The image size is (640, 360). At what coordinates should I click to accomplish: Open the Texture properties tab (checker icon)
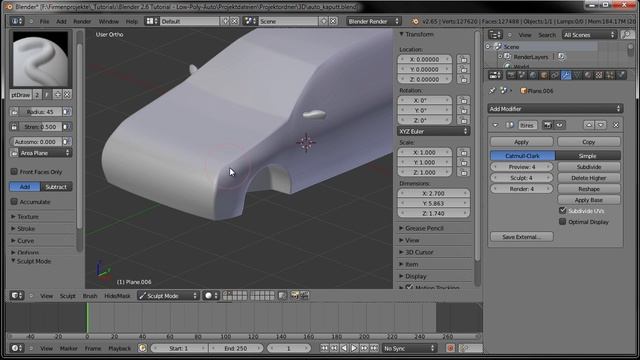(598, 75)
